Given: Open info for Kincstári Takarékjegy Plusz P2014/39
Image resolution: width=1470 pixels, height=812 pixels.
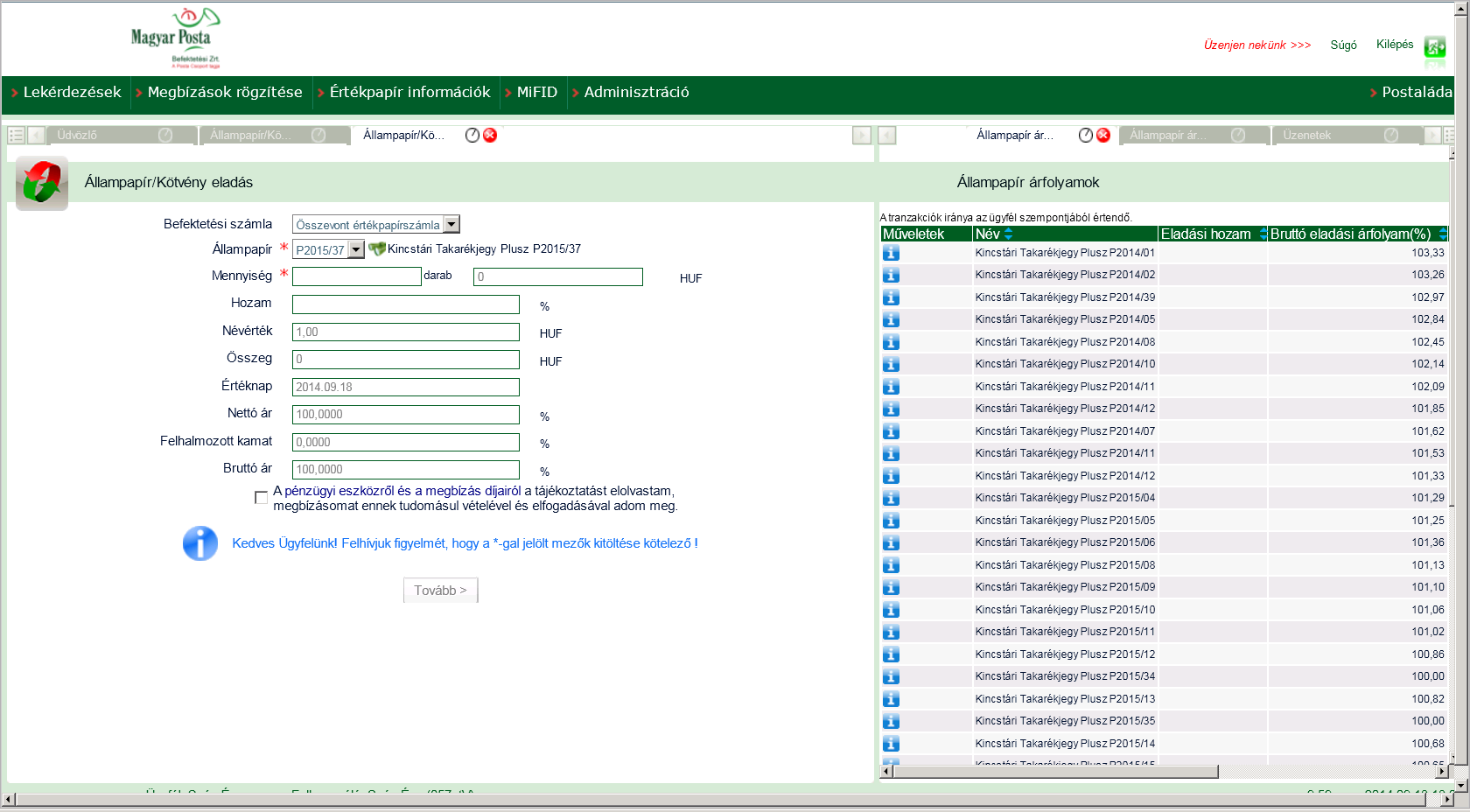Looking at the screenshot, I should pos(891,297).
